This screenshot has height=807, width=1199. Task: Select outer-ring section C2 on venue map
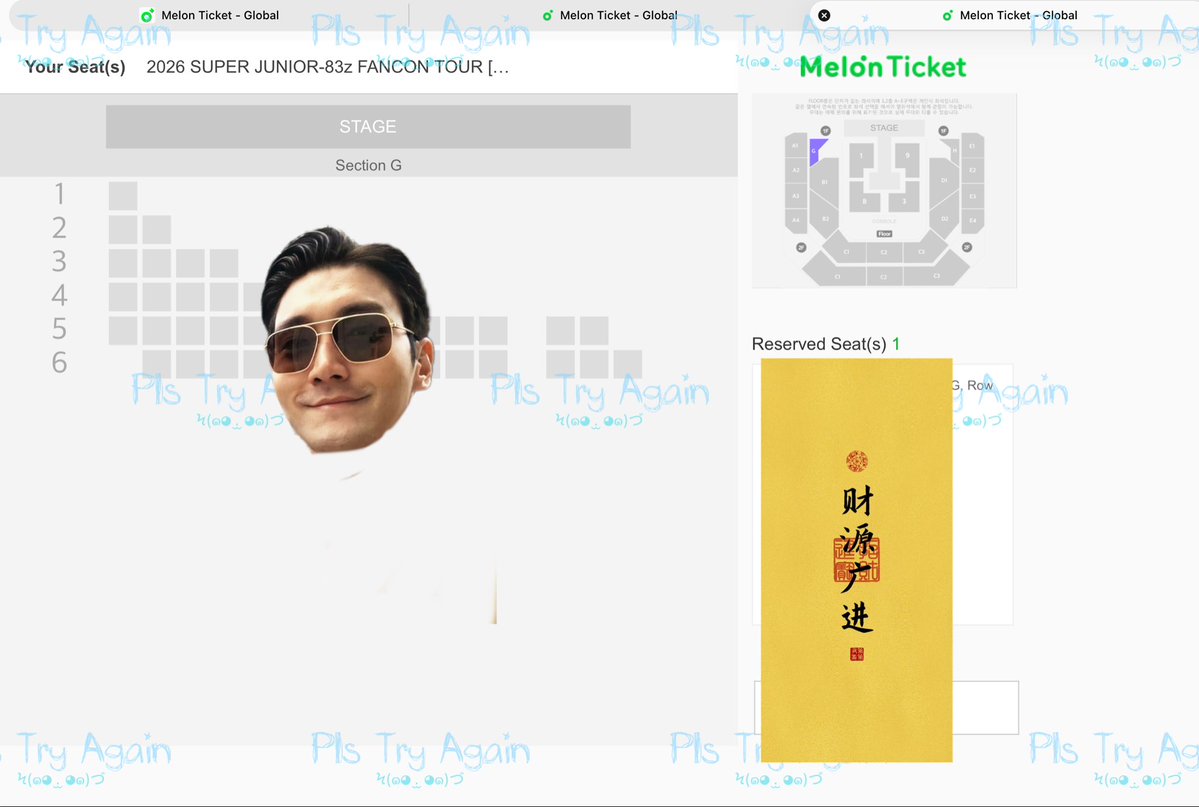tap(884, 277)
